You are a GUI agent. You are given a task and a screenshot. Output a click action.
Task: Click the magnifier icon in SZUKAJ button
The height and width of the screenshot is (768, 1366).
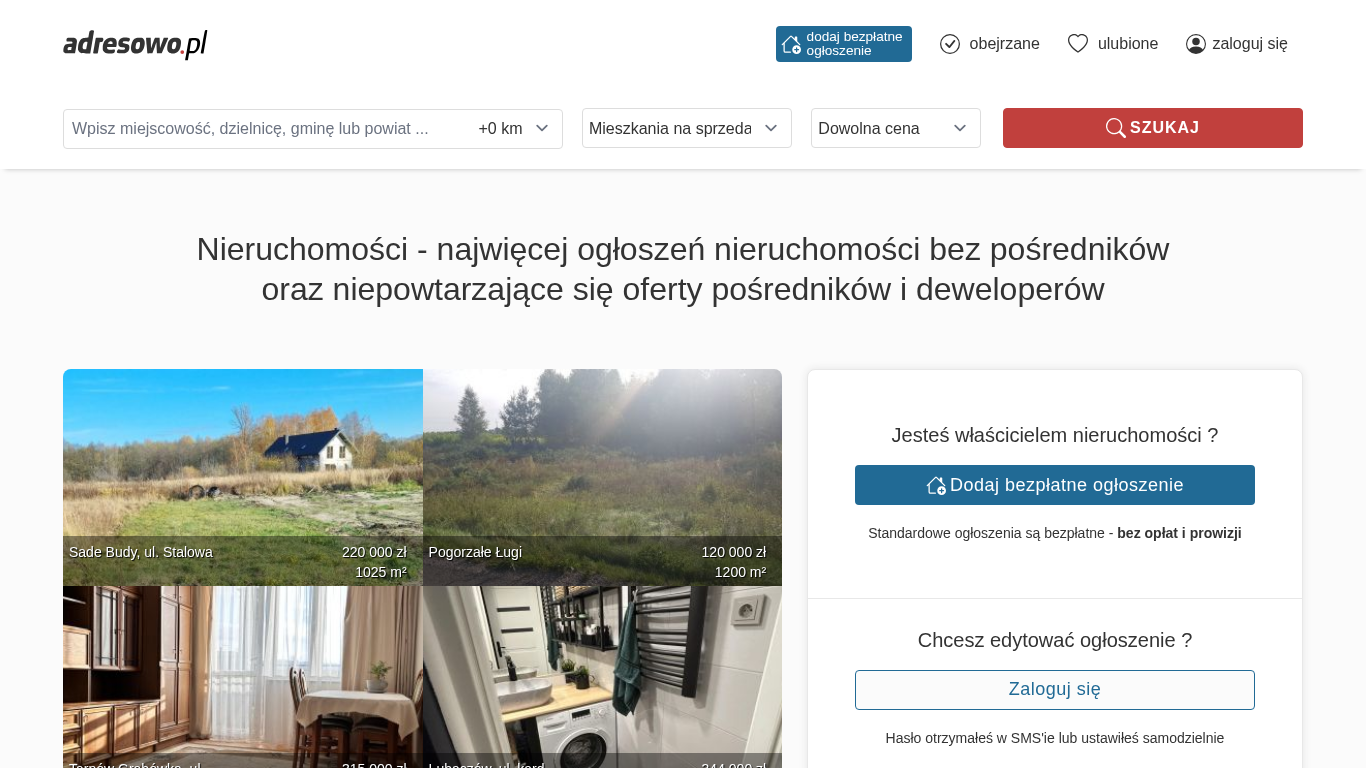point(1115,128)
